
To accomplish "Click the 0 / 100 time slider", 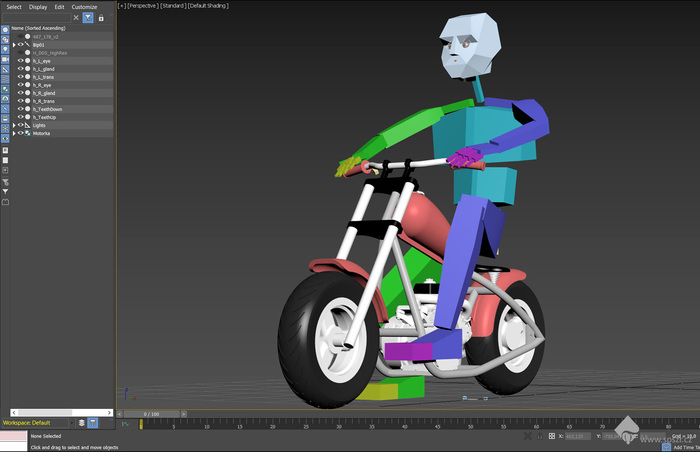I will pos(151,414).
